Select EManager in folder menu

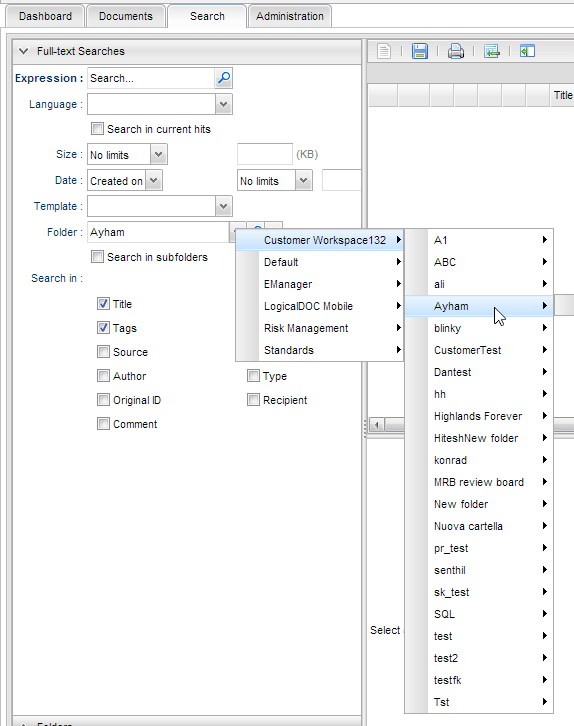(x=319, y=284)
